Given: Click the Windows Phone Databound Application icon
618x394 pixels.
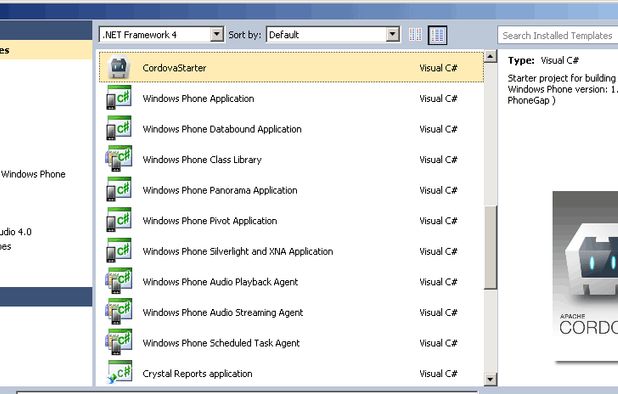Looking at the screenshot, I should tap(119, 128).
